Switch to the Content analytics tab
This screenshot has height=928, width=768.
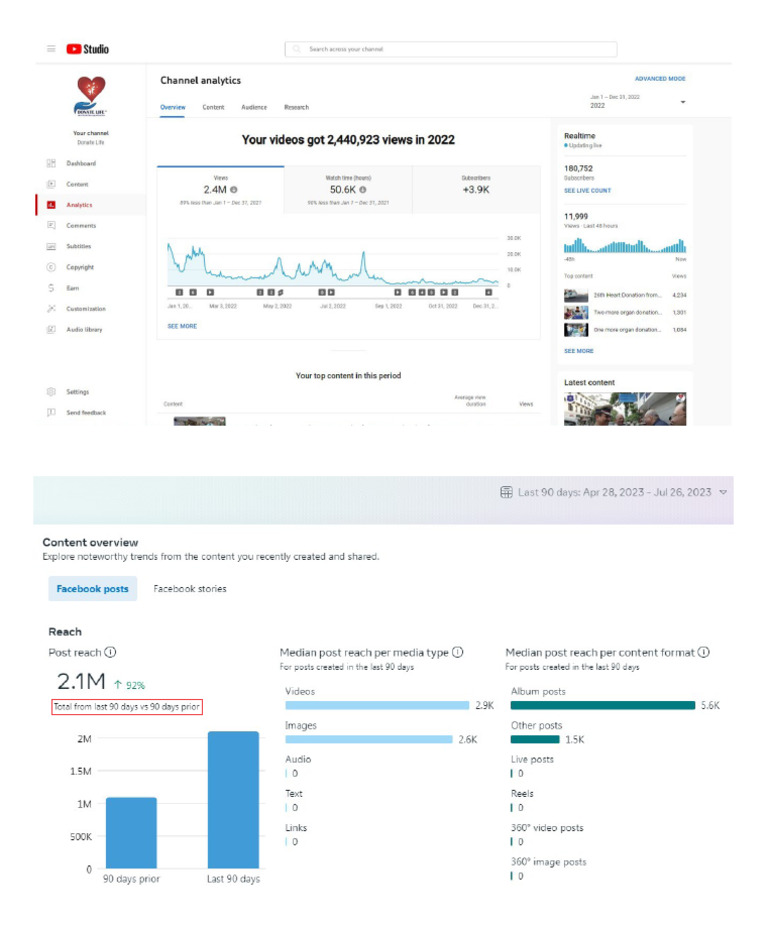coord(214,108)
